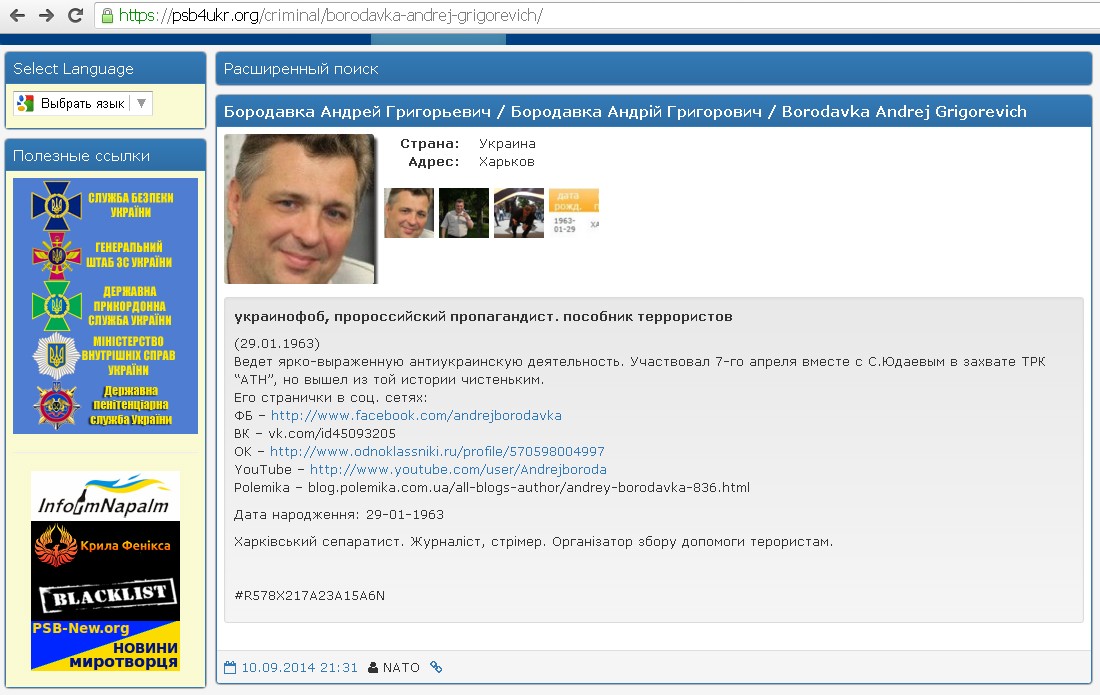Click the orange birth date thumbnail
The width and height of the screenshot is (1100, 695).
(574, 213)
